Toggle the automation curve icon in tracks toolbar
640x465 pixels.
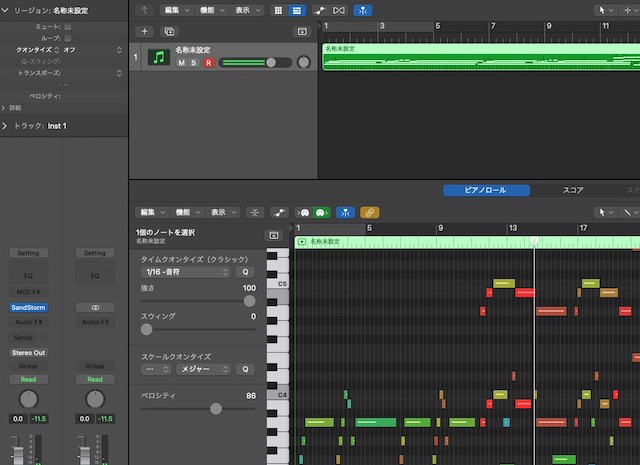click(x=321, y=10)
